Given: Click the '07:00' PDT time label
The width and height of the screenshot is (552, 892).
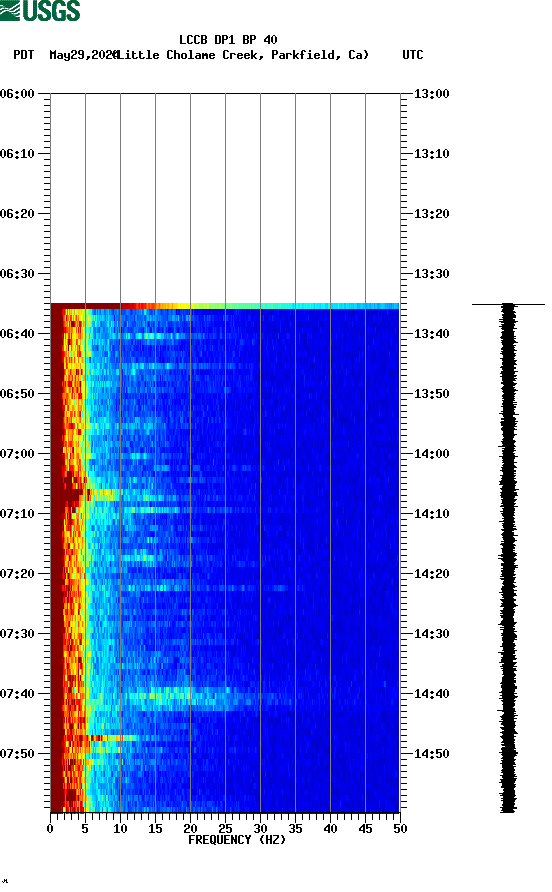Looking at the screenshot, I should [x=18, y=454].
